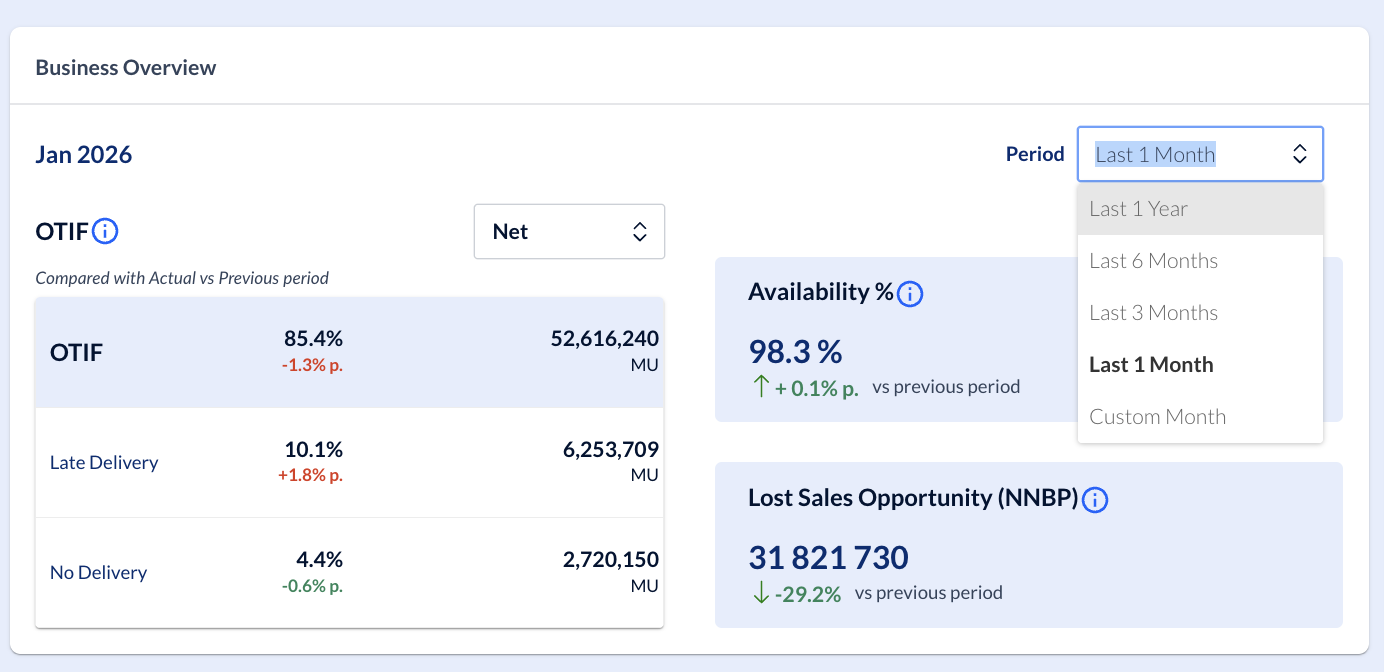
Task: Click the Late Delivery row label
Action: pos(104,463)
